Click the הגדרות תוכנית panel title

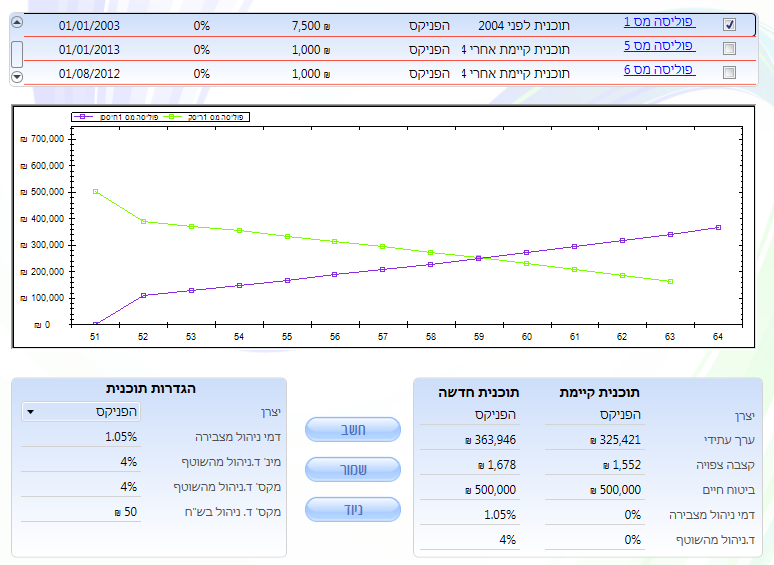[x=151, y=389]
